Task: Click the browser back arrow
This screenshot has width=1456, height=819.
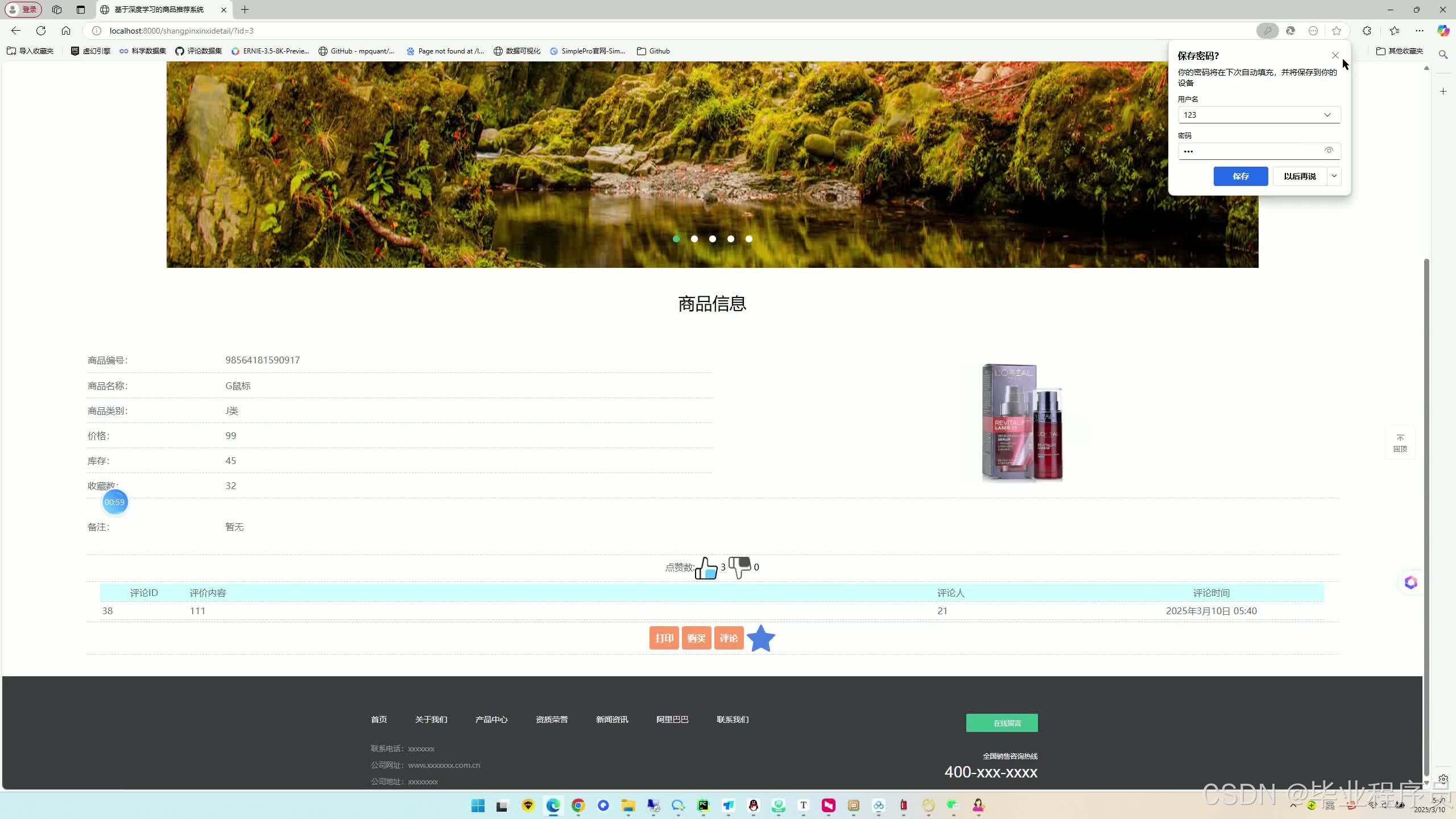Action: (16, 31)
